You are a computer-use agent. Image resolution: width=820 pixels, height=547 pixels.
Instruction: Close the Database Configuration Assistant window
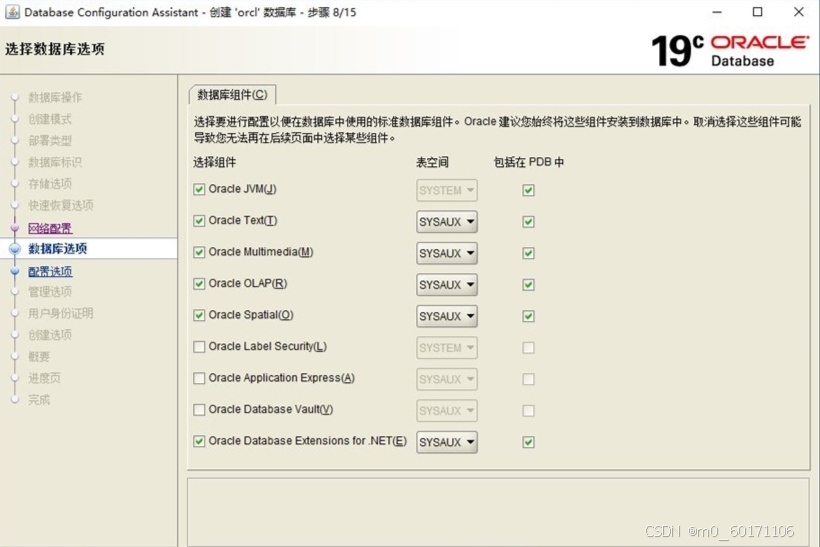[799, 12]
